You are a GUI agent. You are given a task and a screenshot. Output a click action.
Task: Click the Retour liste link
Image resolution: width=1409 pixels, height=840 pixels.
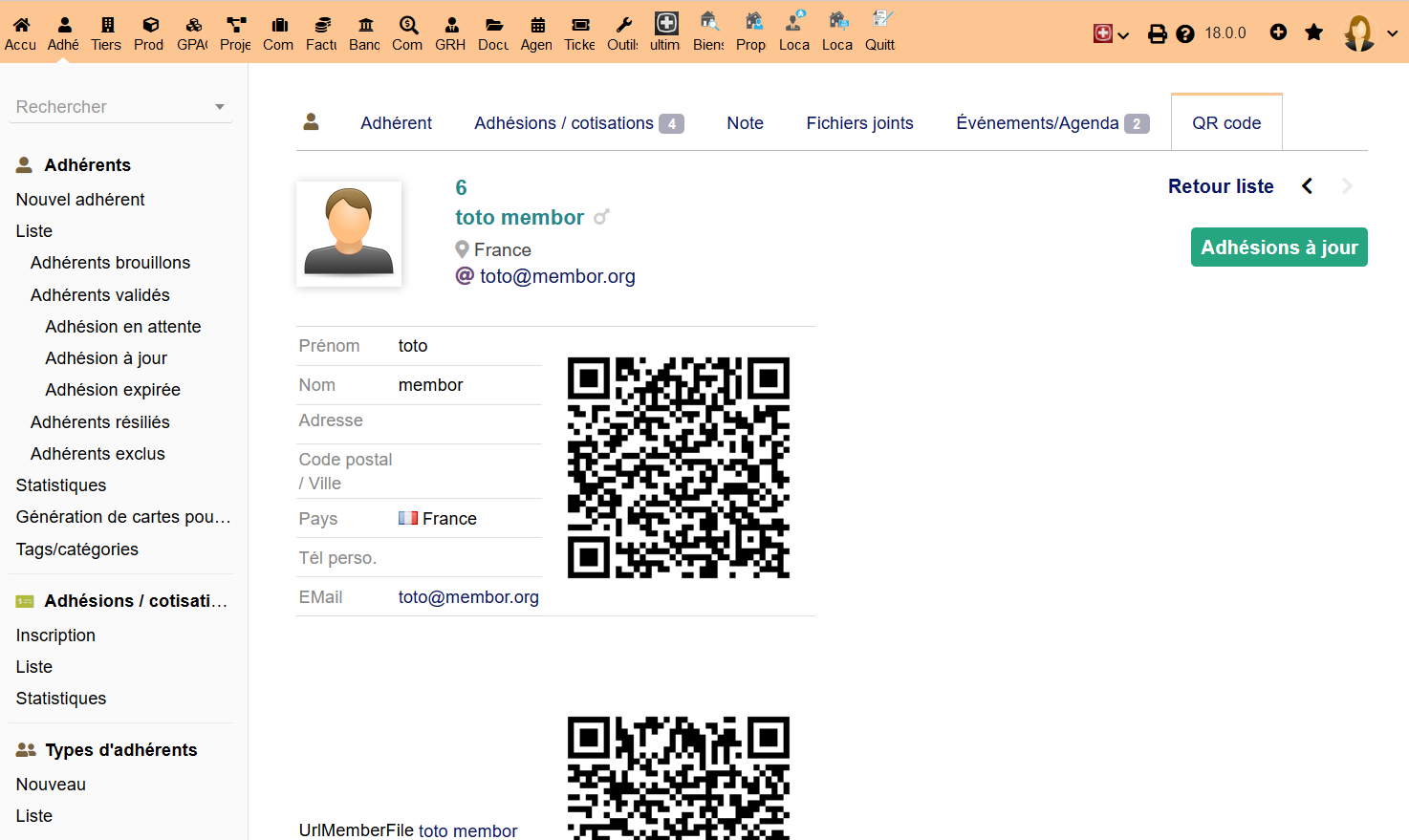click(x=1220, y=186)
